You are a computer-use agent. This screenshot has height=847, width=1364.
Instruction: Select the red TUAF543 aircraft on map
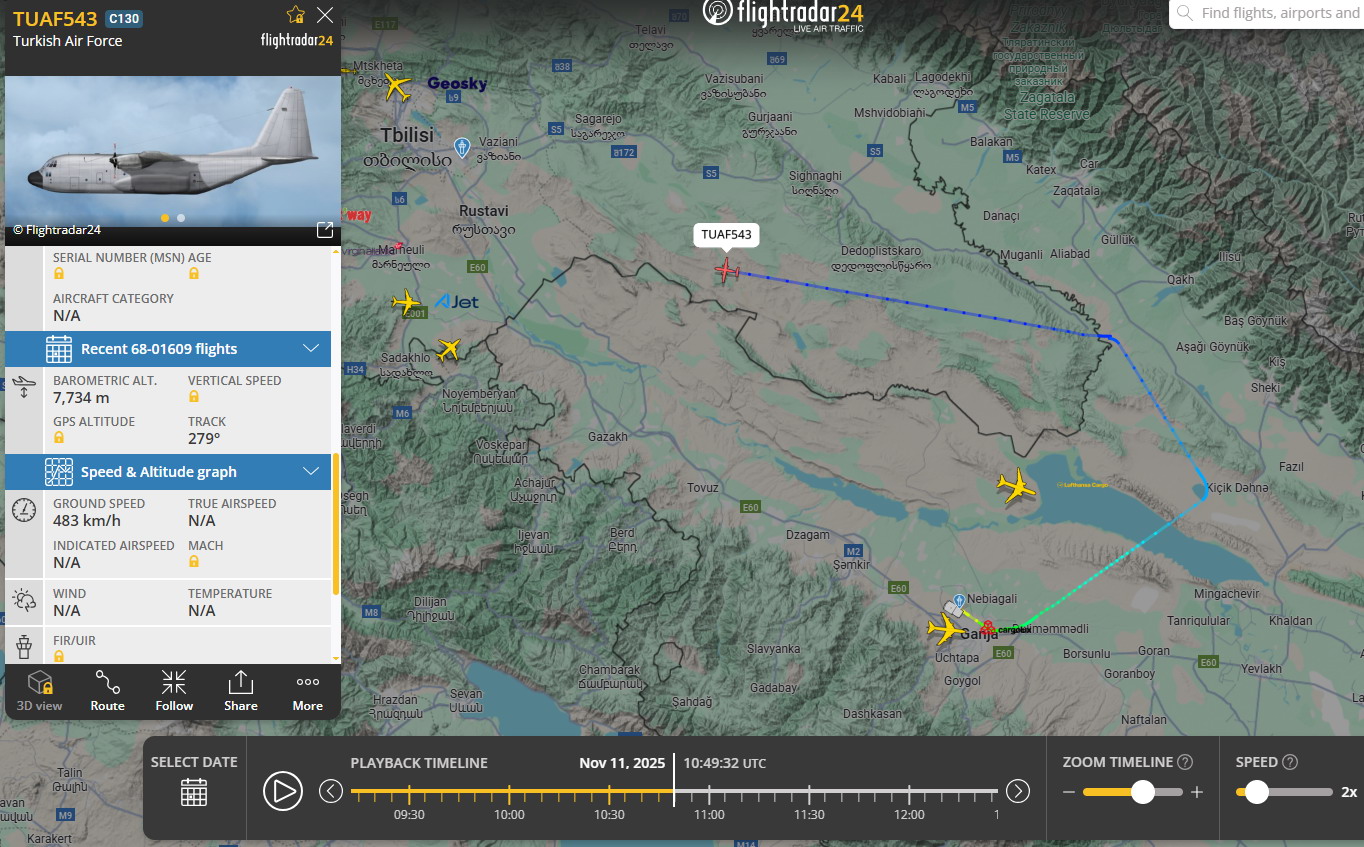[727, 270]
